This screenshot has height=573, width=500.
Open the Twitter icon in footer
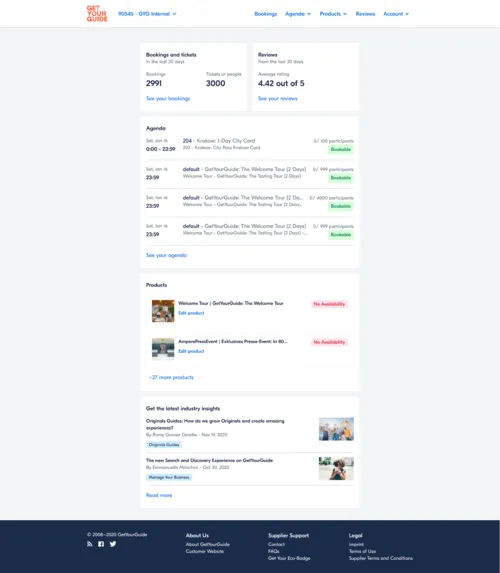(113, 544)
